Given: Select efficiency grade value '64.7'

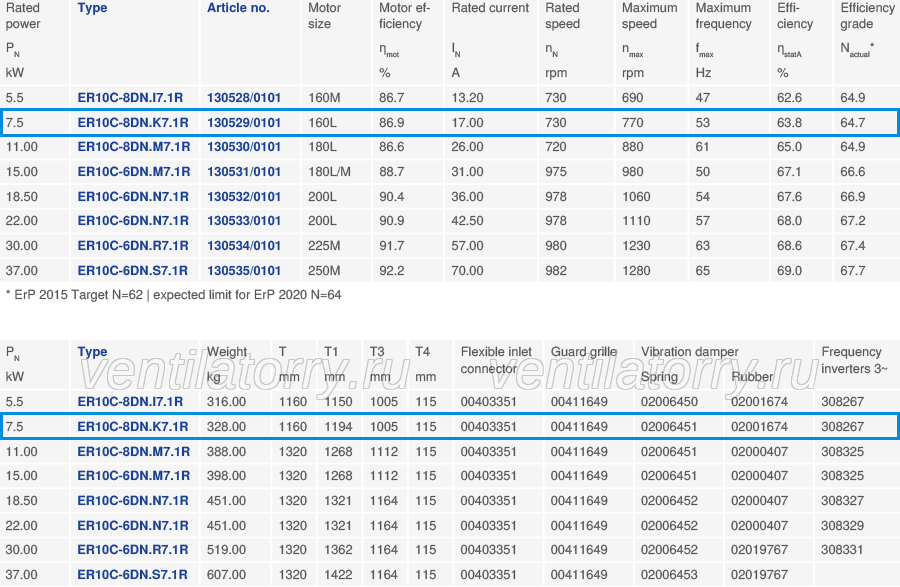Looking at the screenshot, I should (853, 122).
